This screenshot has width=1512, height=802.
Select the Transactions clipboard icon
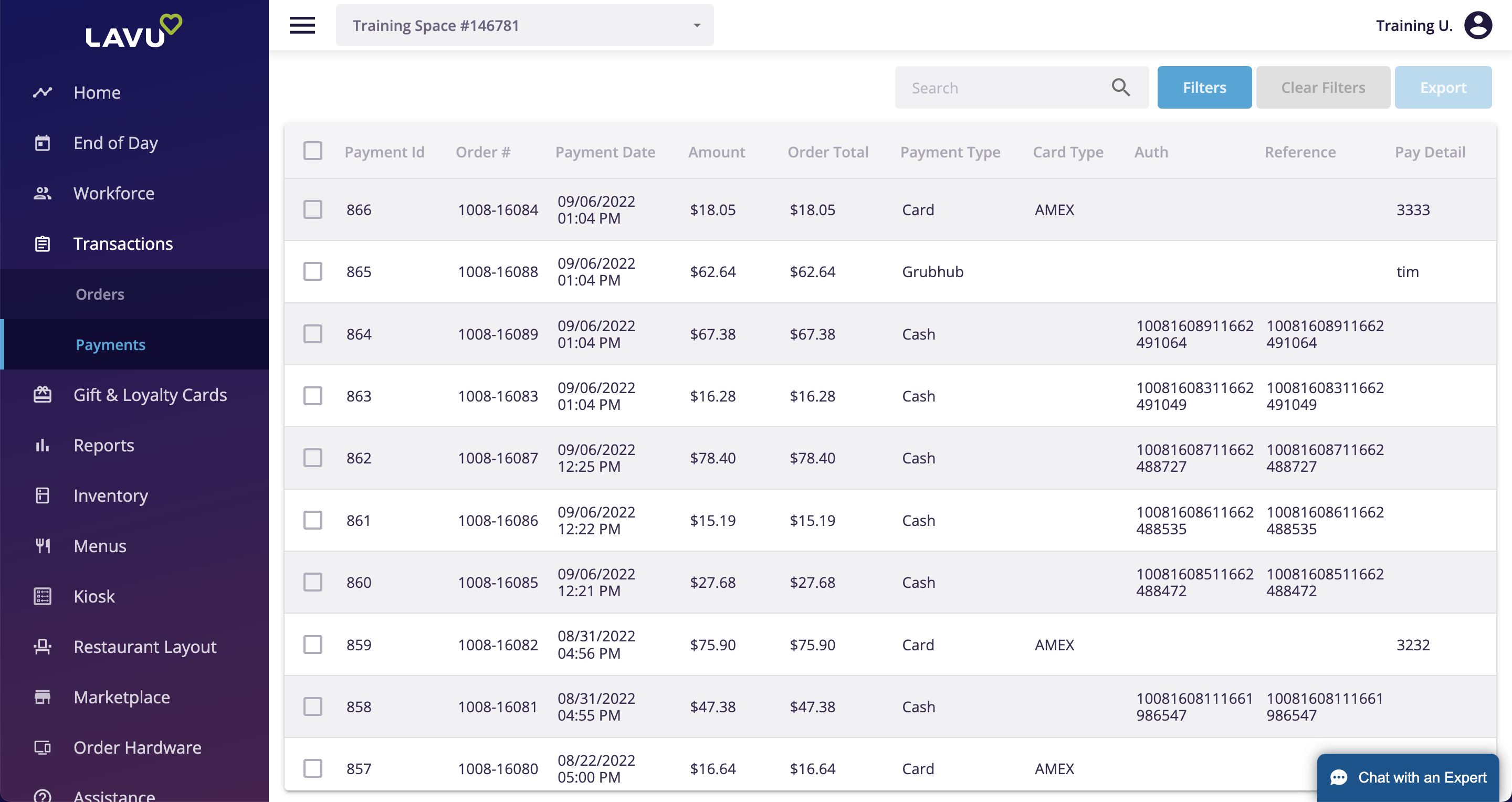point(42,244)
